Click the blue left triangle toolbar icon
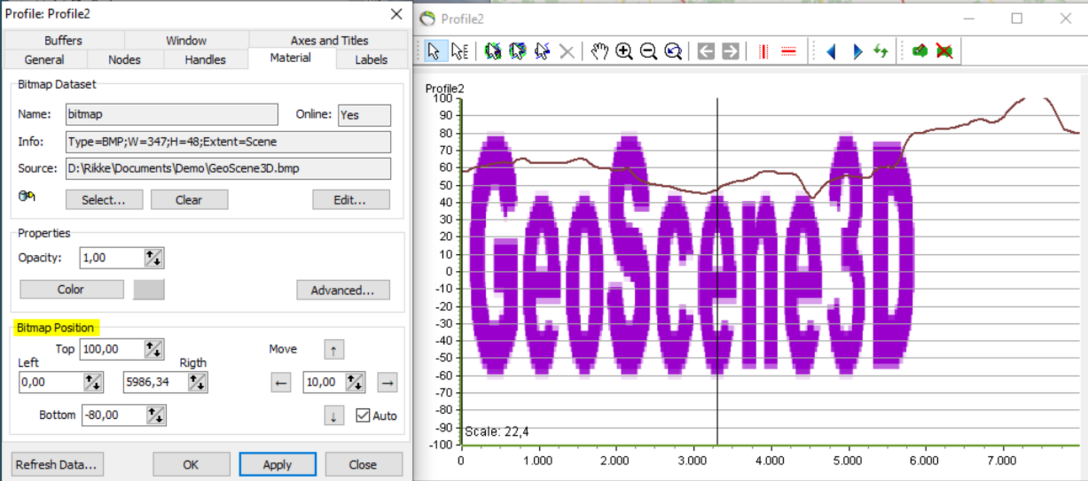 pyautogui.click(x=830, y=51)
